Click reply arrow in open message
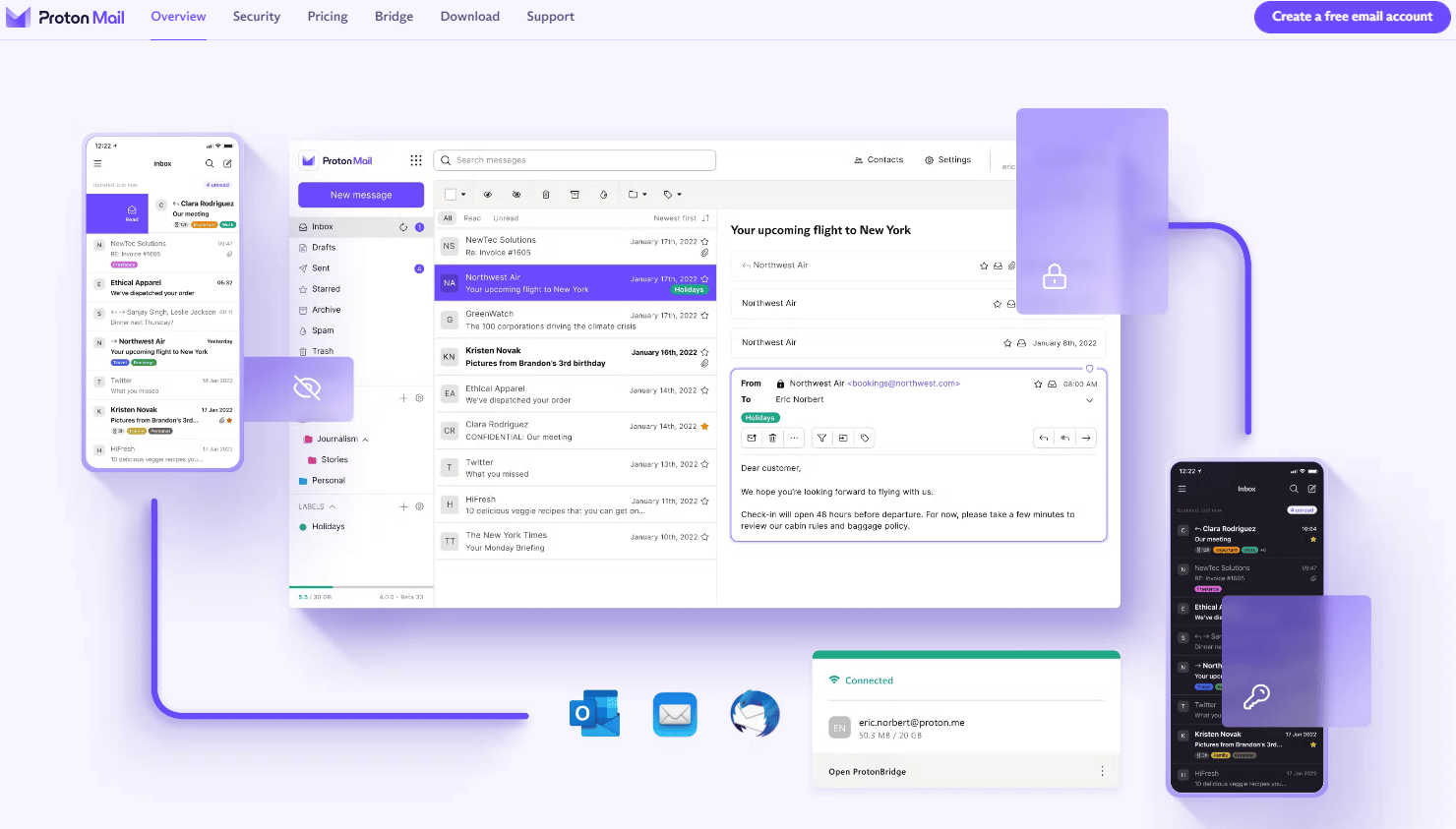This screenshot has height=829, width=1456. click(1044, 439)
